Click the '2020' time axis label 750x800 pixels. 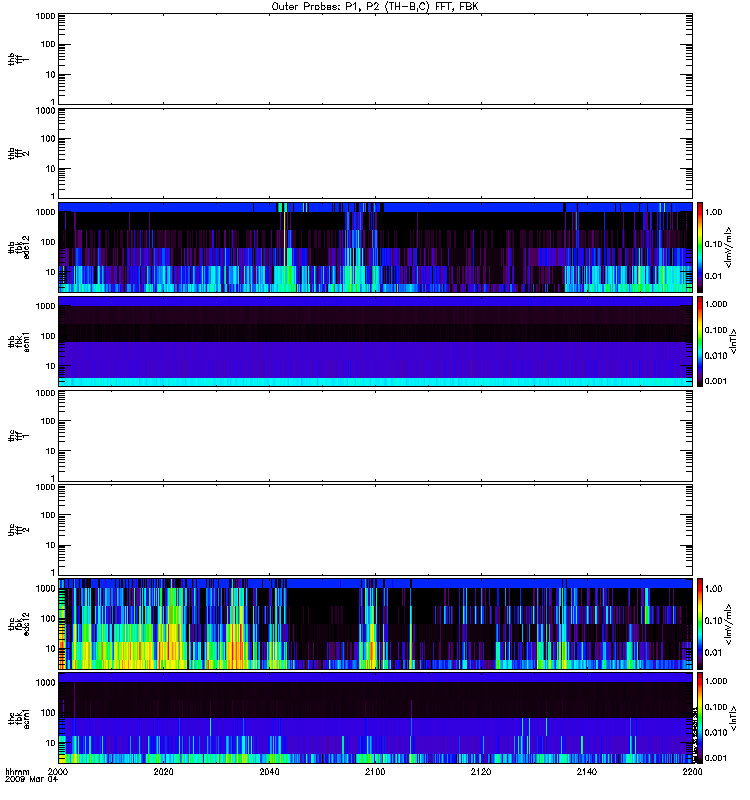[x=163, y=772]
